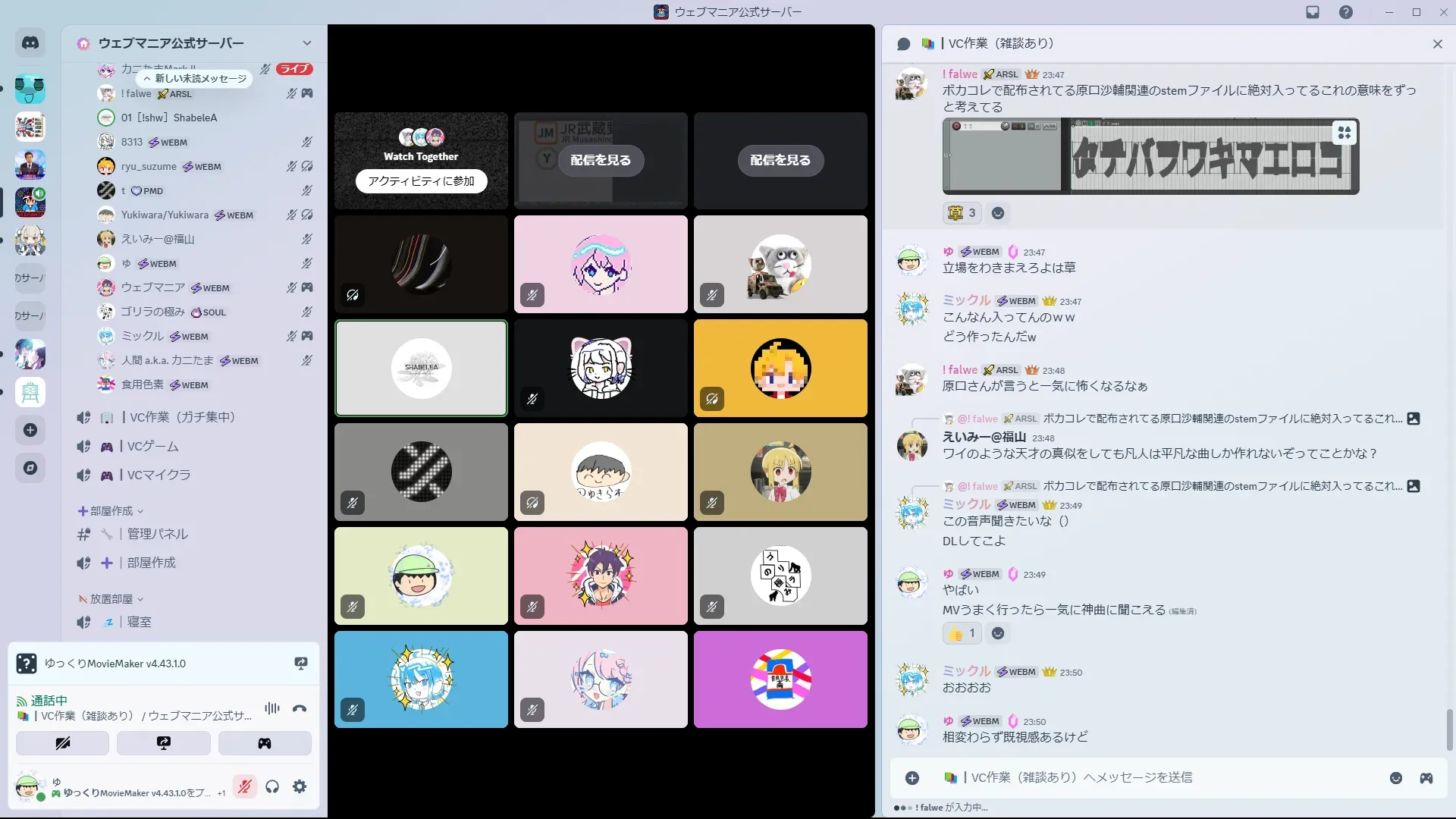Open the inbox icon in title bar
The height and width of the screenshot is (819, 1456).
(1313, 12)
